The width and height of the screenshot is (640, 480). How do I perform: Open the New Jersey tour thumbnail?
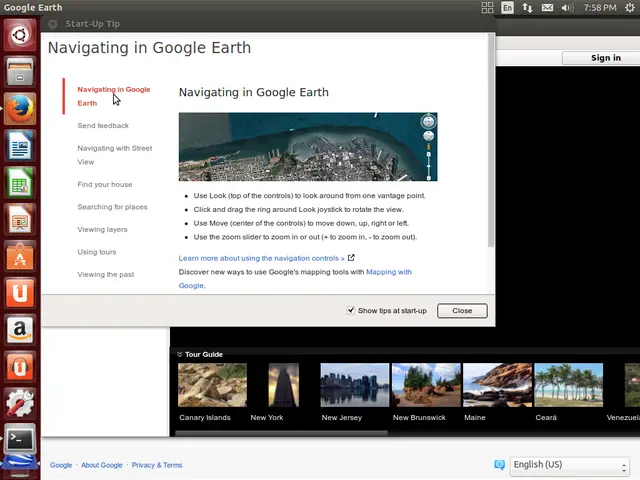(355, 385)
